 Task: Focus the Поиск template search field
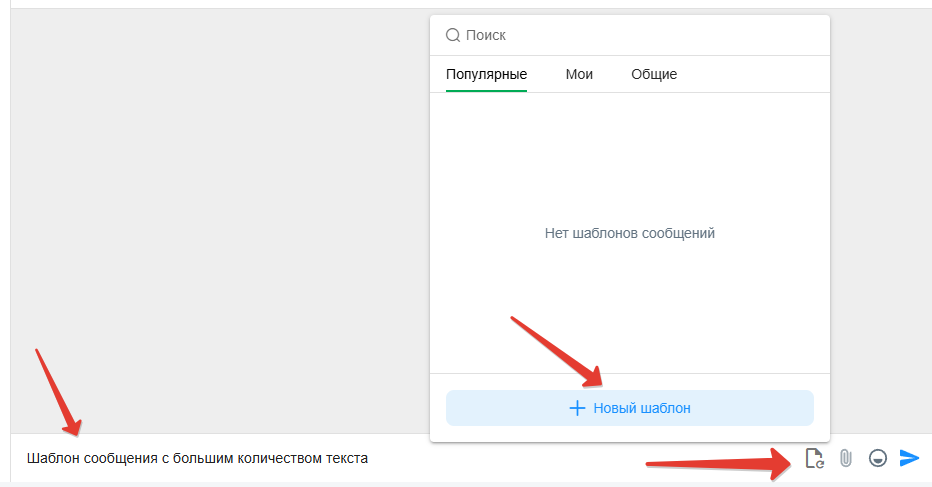click(640, 35)
